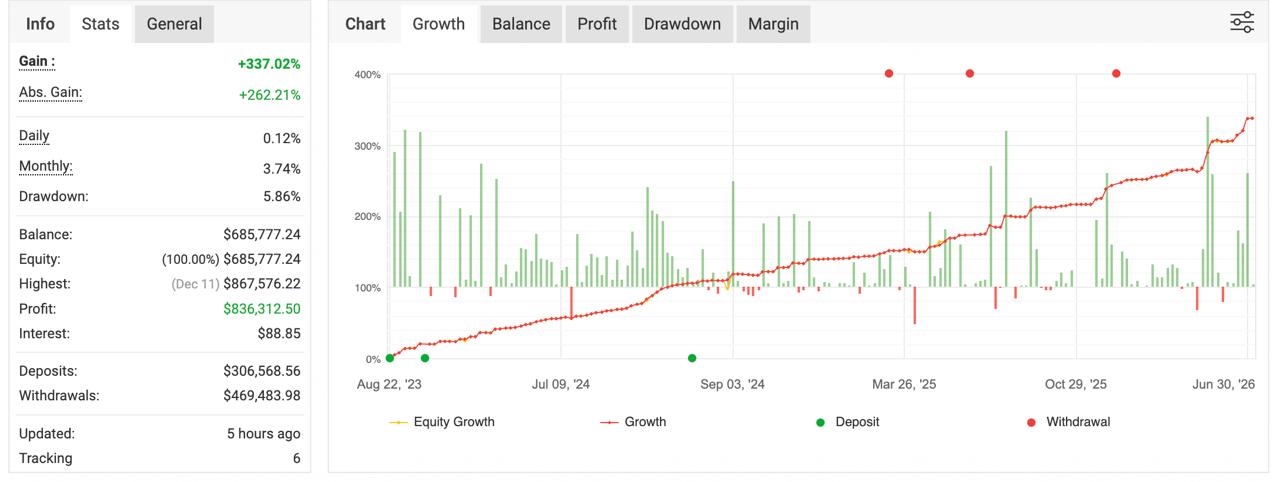Open the General tab

[174, 24]
